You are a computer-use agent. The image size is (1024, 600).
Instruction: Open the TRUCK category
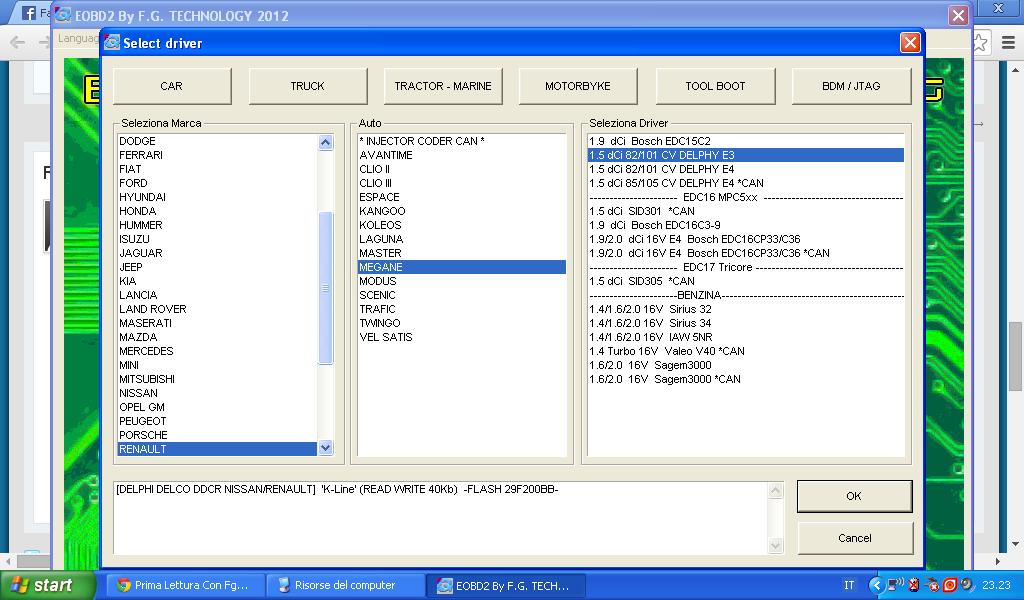307,86
